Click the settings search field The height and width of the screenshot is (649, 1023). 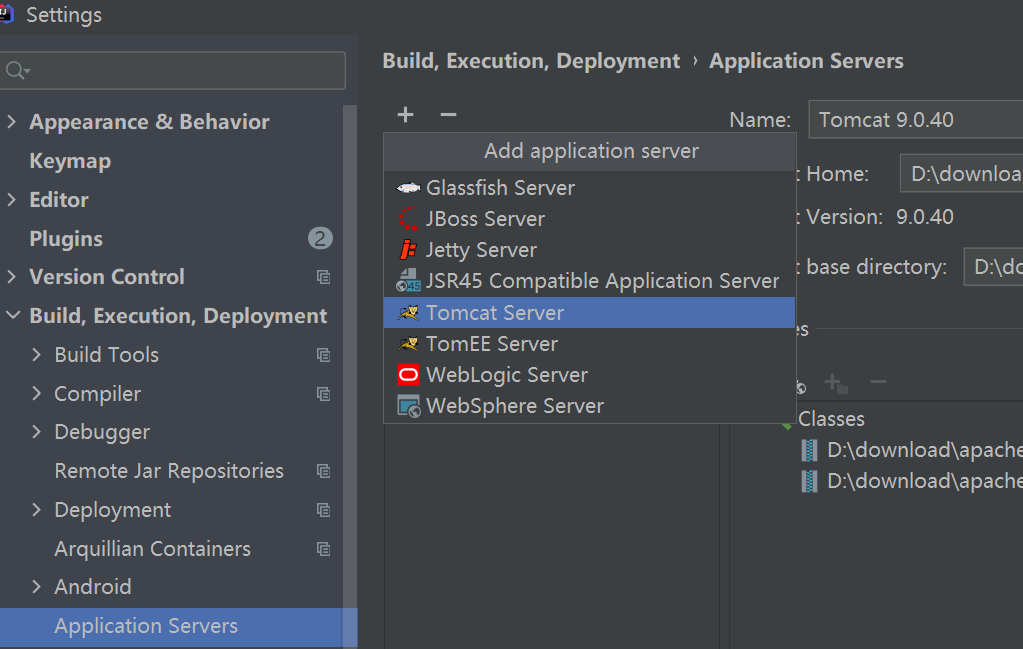click(x=172, y=70)
